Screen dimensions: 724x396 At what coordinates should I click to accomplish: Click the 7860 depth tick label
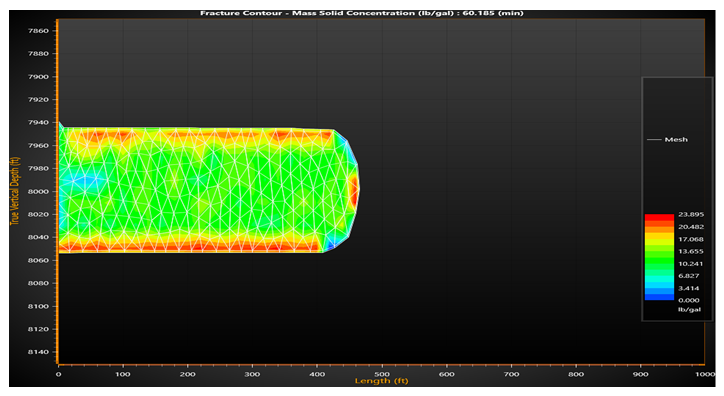pyautogui.click(x=38, y=31)
